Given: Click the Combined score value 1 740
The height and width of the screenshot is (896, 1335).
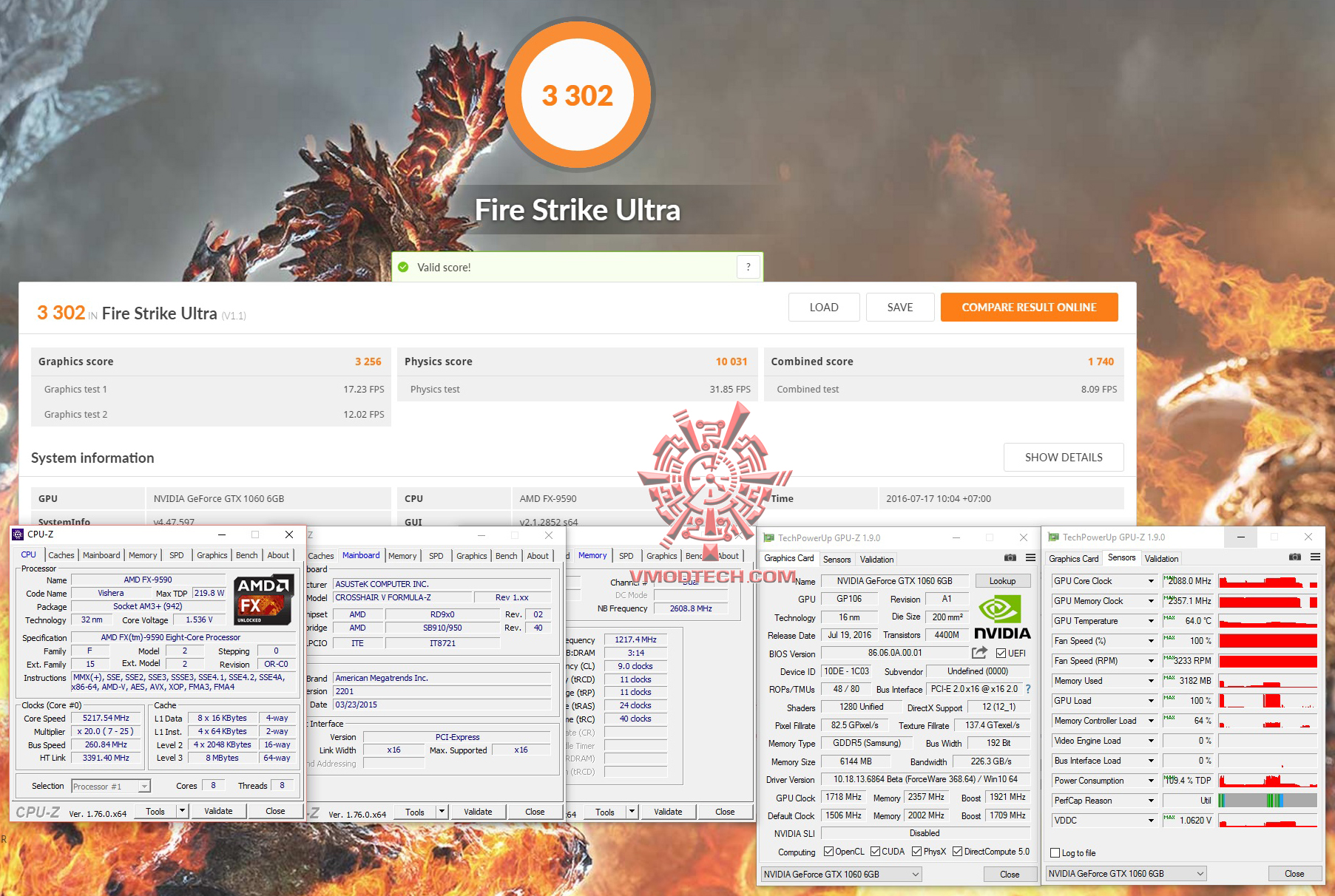Looking at the screenshot, I should 1101,362.
